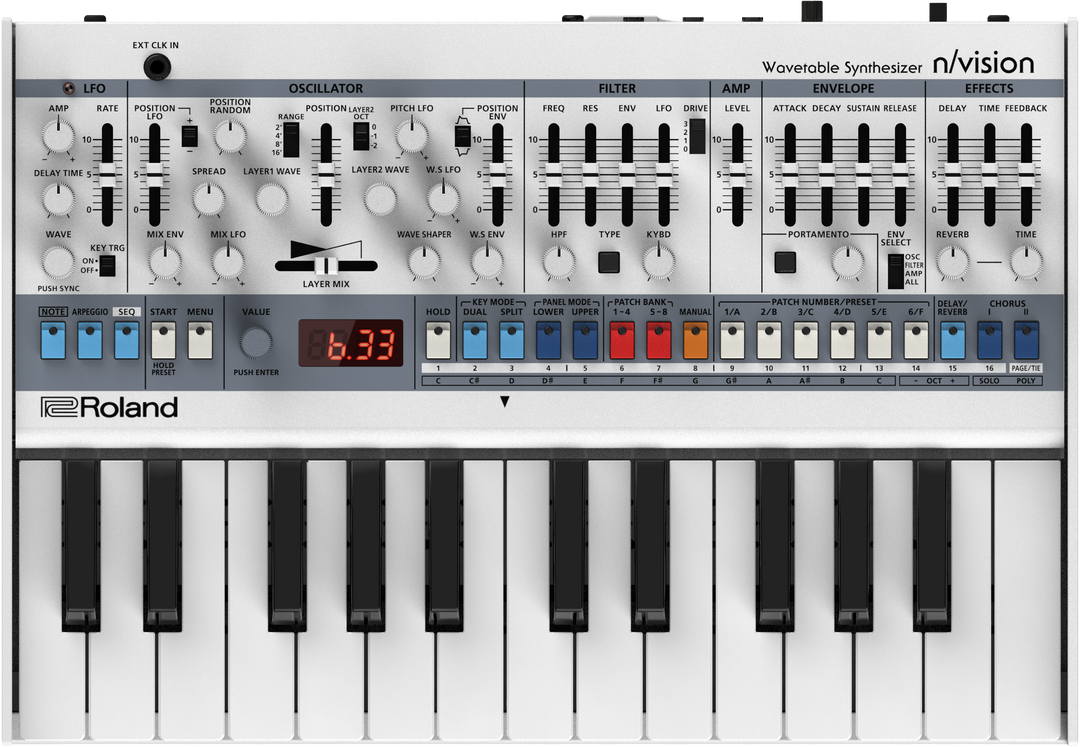Screen dimensions: 1080x747
Task: Toggle the PORTAMENTO button
Action: point(785,262)
